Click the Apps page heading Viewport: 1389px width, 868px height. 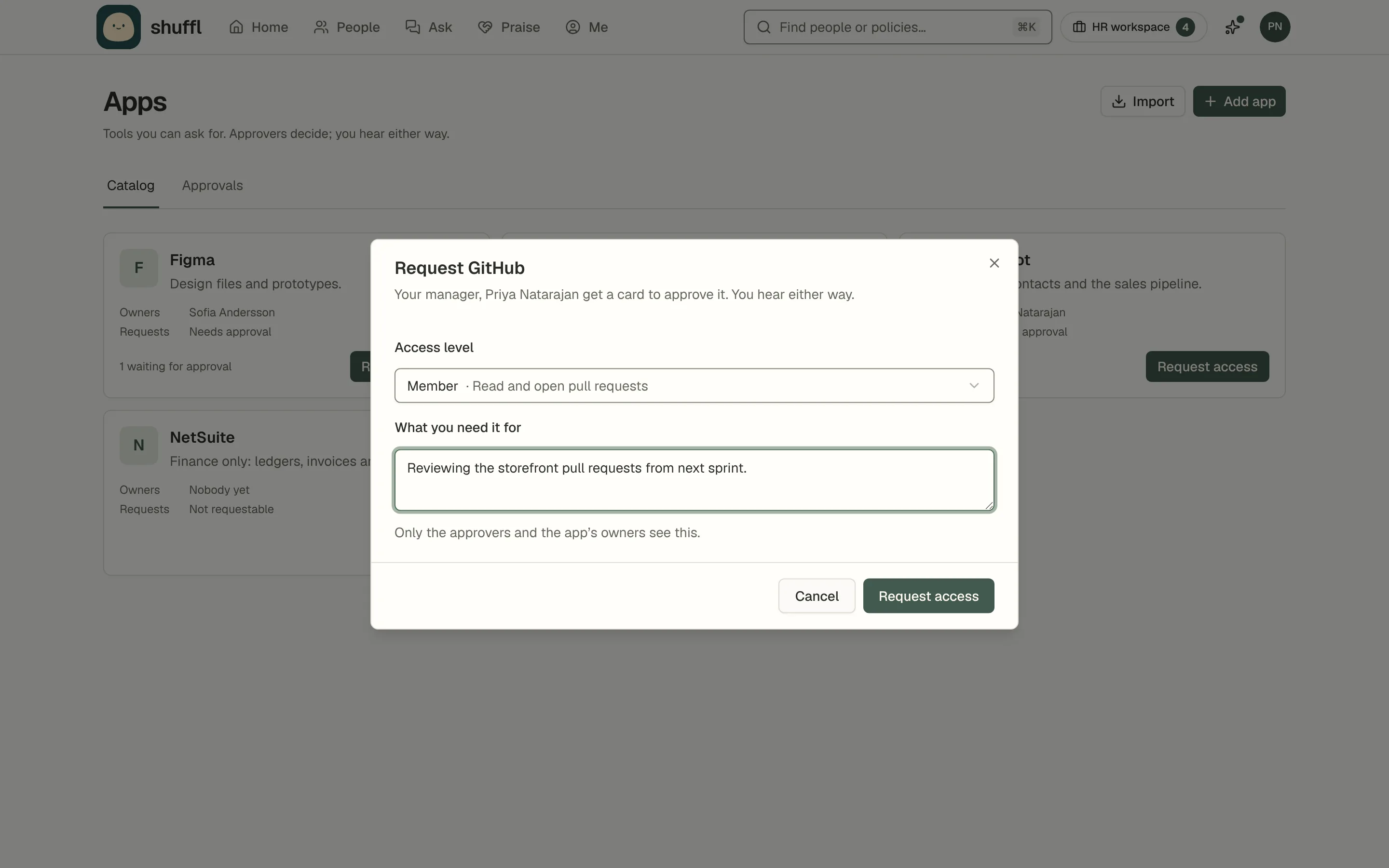click(x=135, y=102)
